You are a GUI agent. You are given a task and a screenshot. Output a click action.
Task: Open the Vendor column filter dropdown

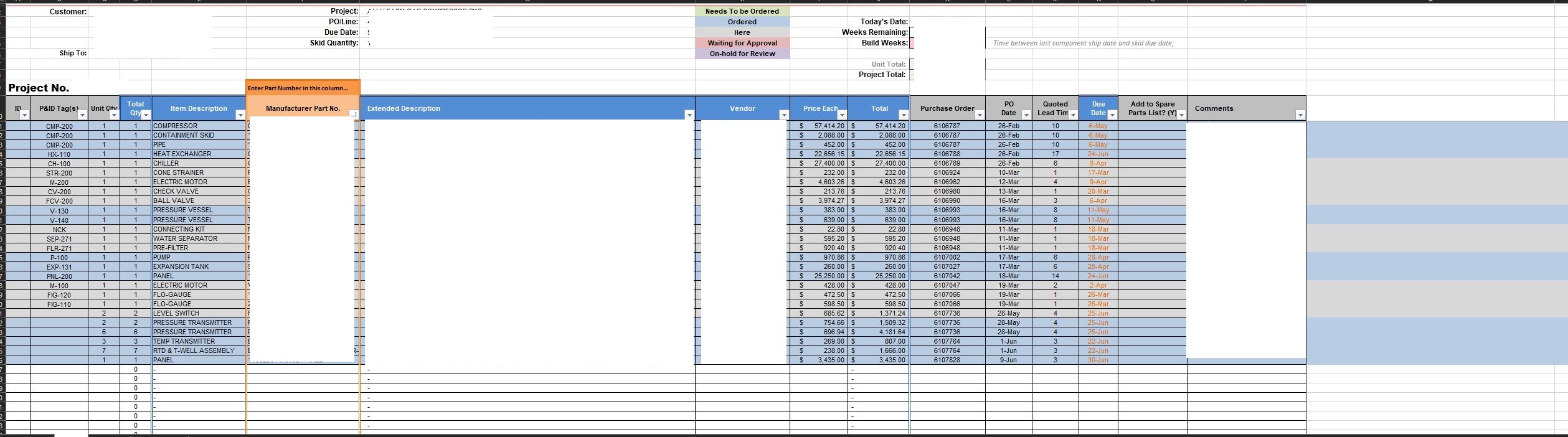pos(784,115)
